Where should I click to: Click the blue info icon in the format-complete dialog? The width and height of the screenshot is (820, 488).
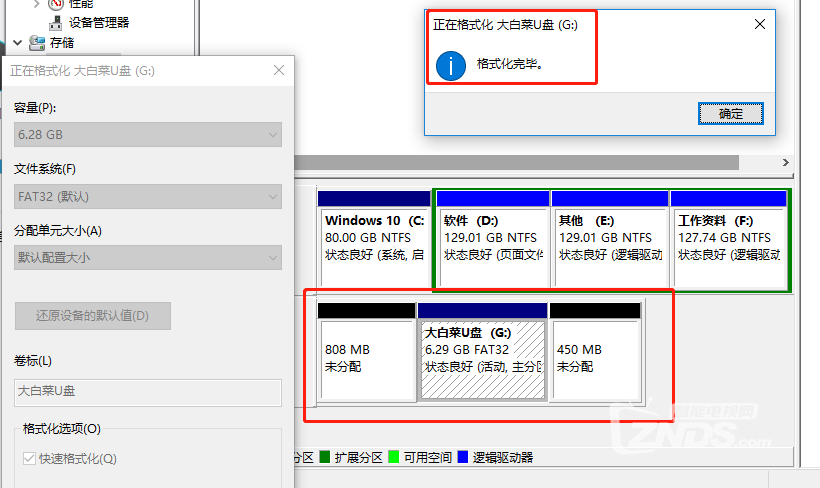(450, 66)
